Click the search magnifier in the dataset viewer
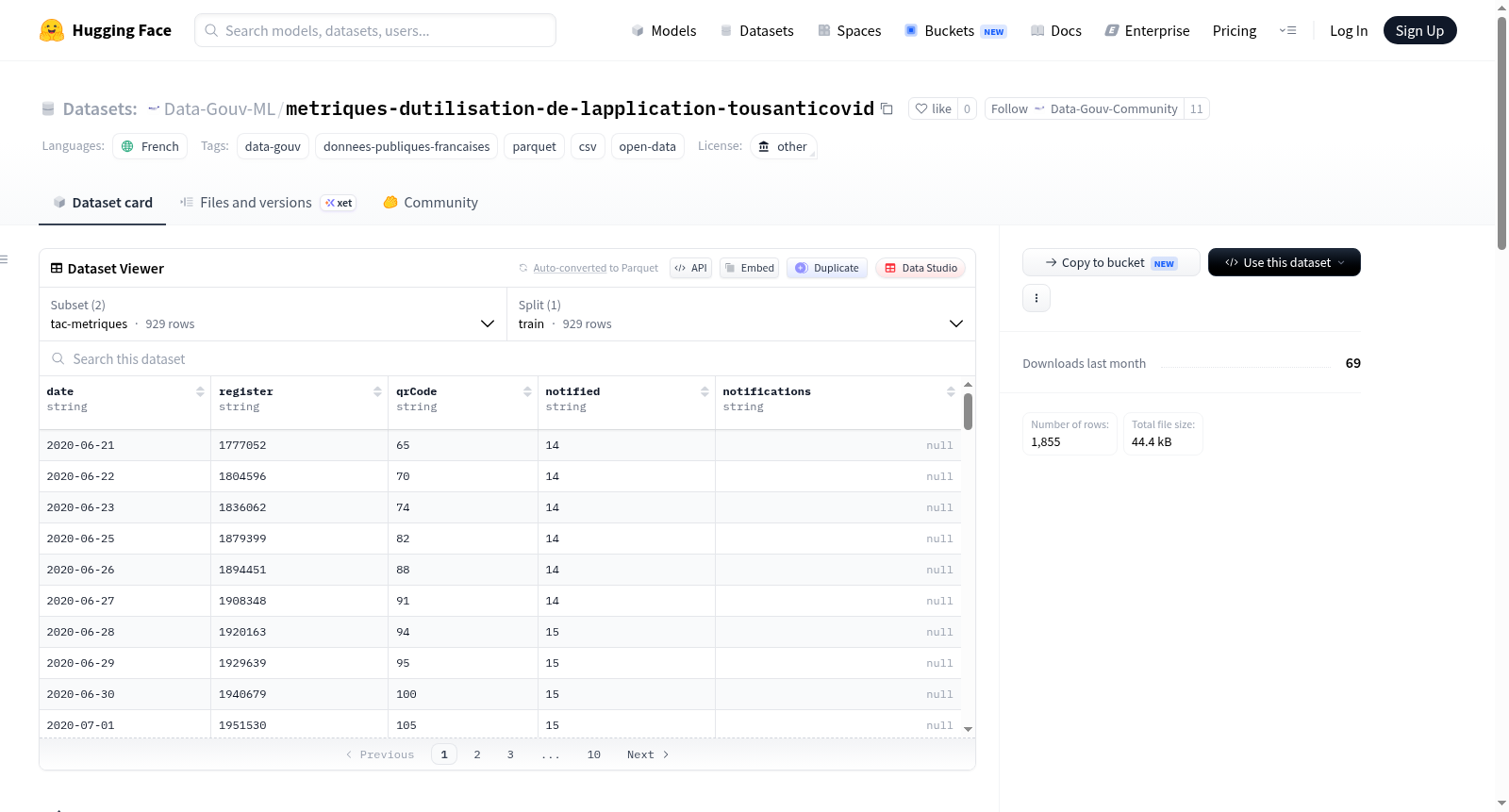 (58, 358)
